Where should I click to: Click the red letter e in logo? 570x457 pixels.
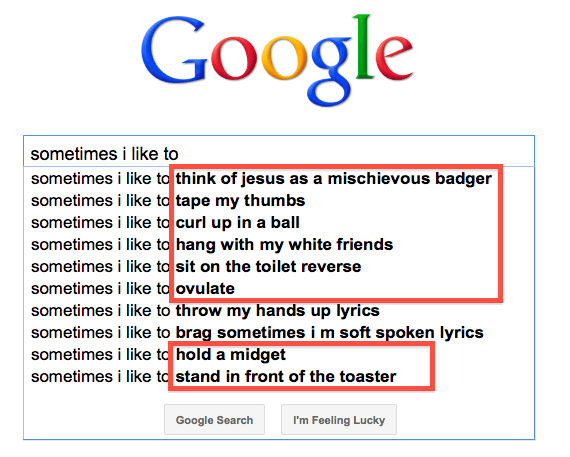[394, 57]
